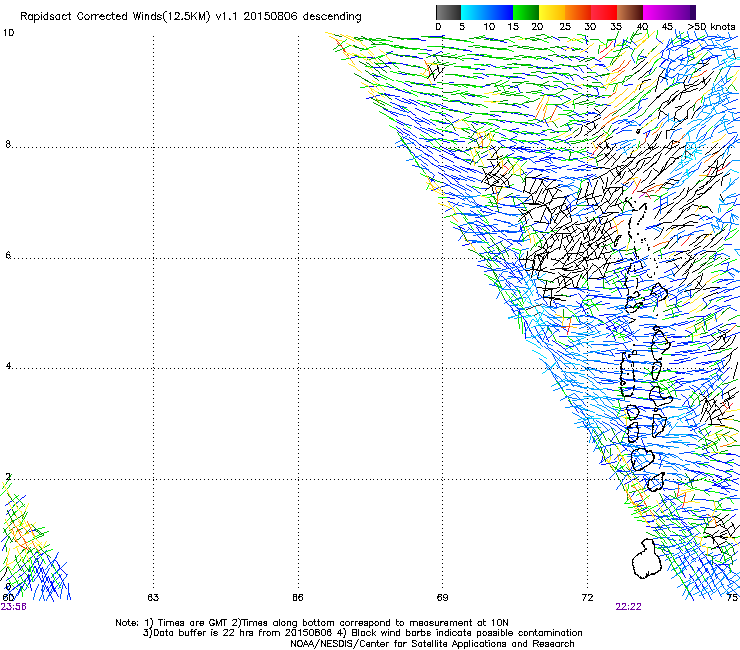Click the NOAA/NESDIS credit line
The height and width of the screenshot is (650, 740).
[x=432, y=644]
